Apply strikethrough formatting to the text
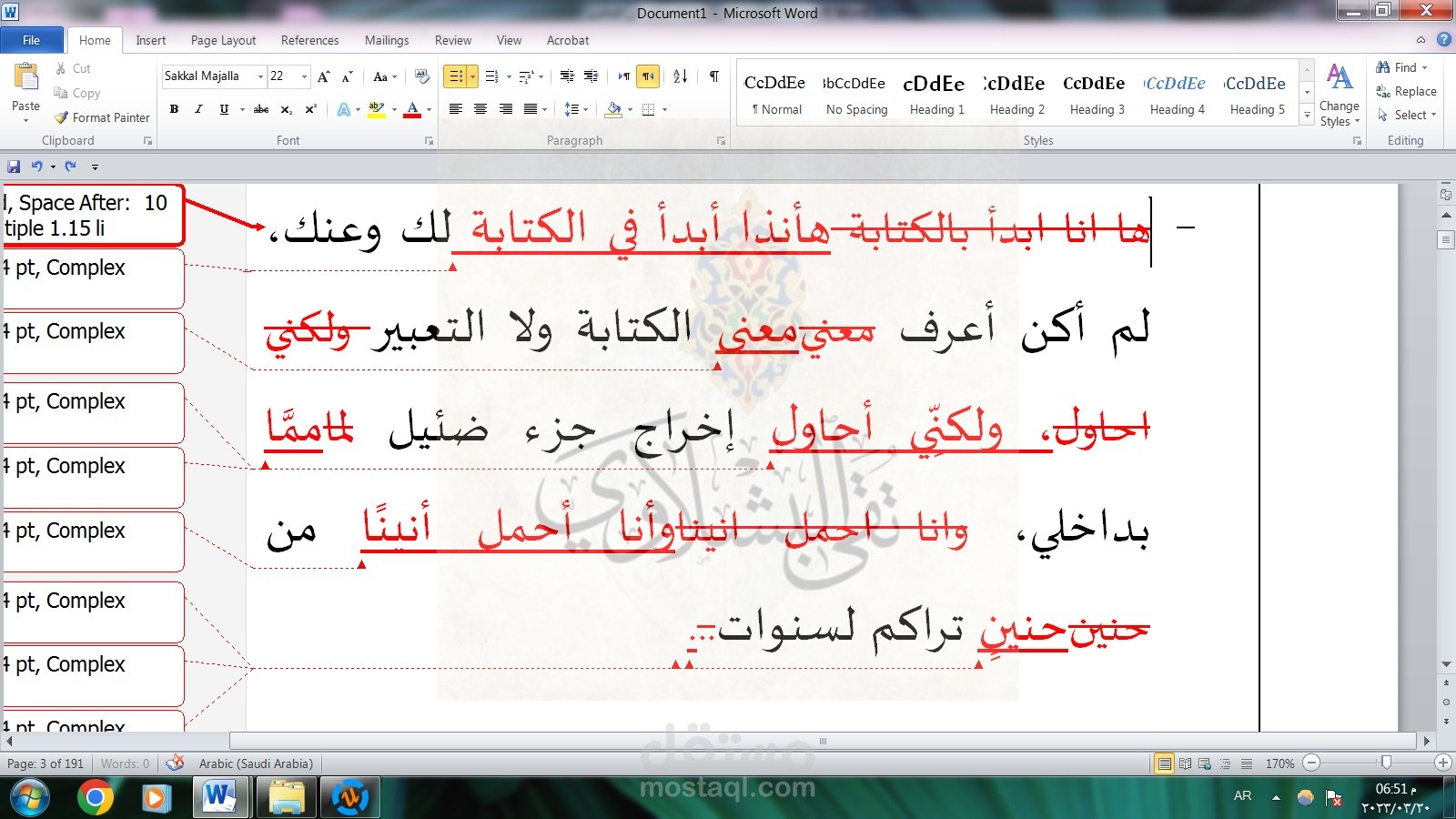Image resolution: width=1456 pixels, height=819 pixels. [260, 109]
